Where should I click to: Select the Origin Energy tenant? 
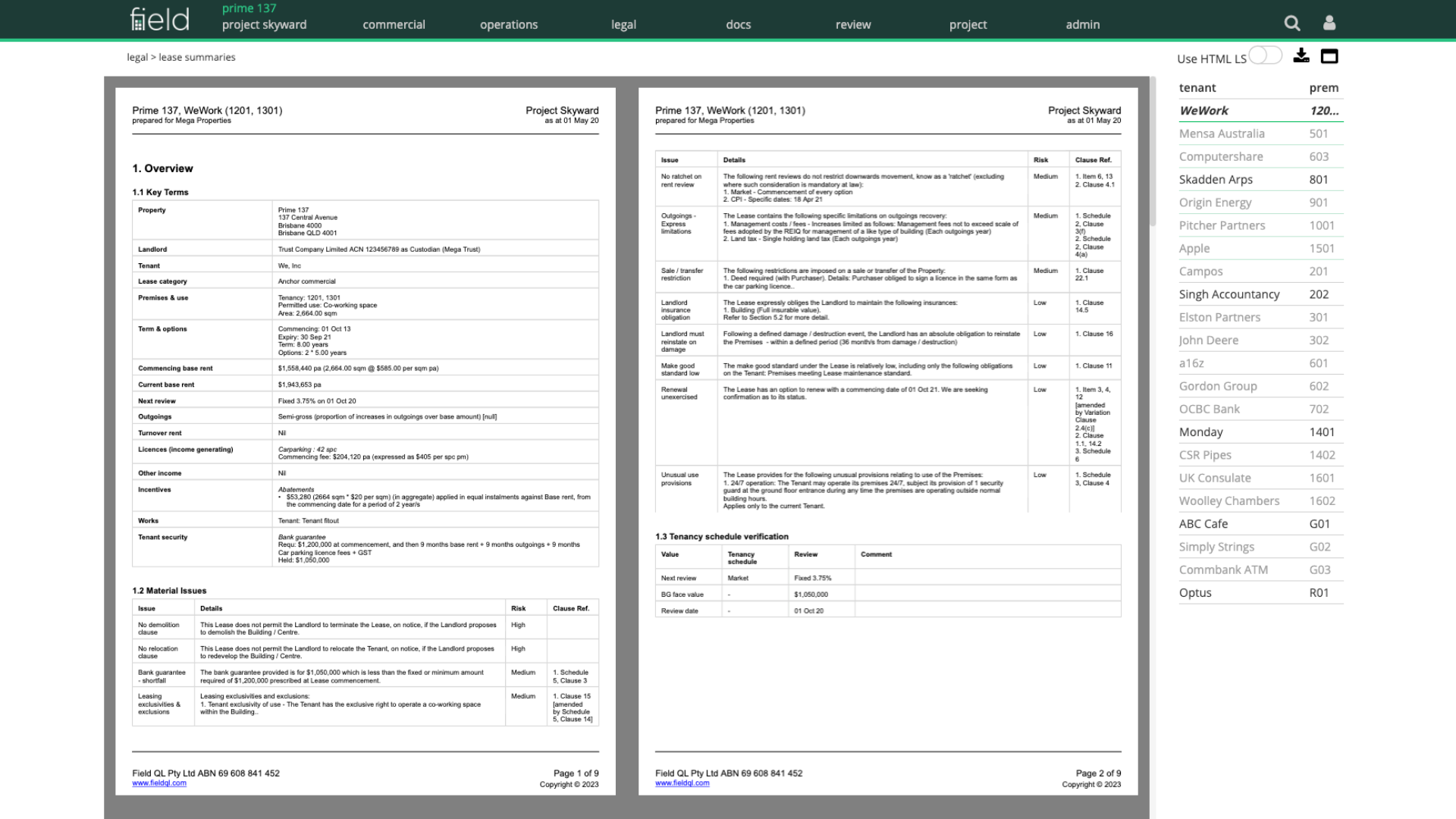coord(1260,202)
